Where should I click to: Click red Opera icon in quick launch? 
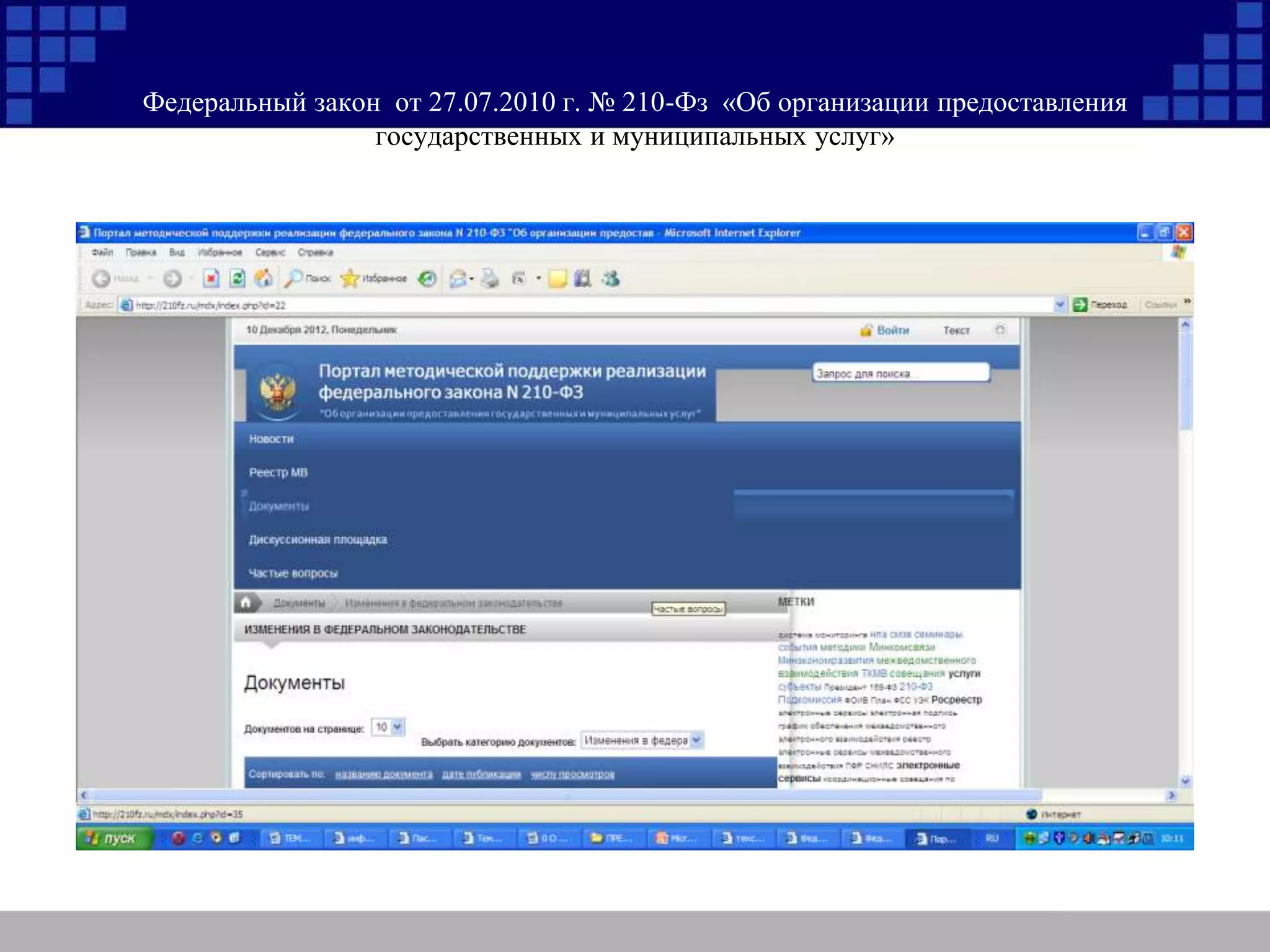click(179, 838)
